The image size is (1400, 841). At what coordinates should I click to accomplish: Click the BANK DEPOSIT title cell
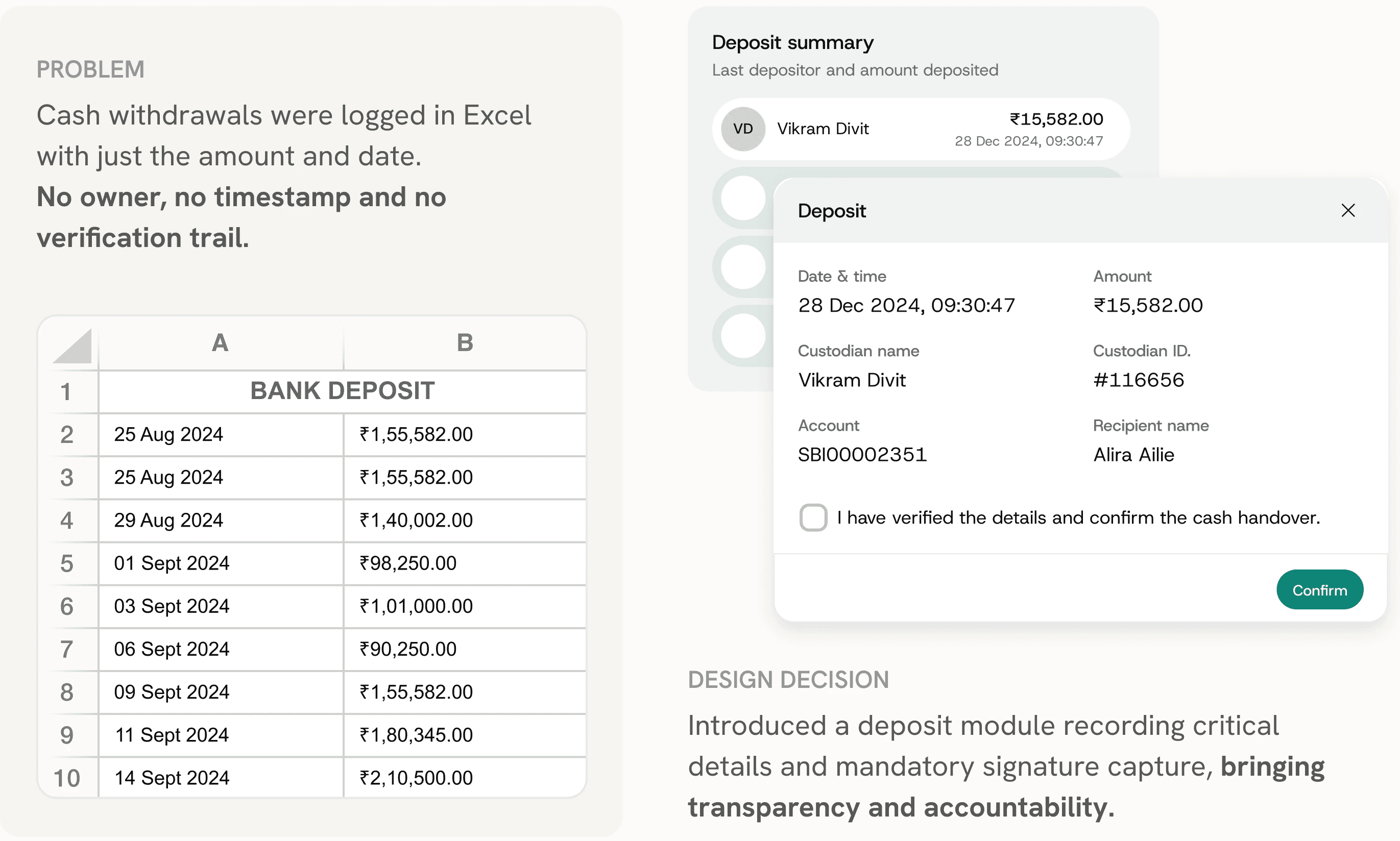coord(343,391)
